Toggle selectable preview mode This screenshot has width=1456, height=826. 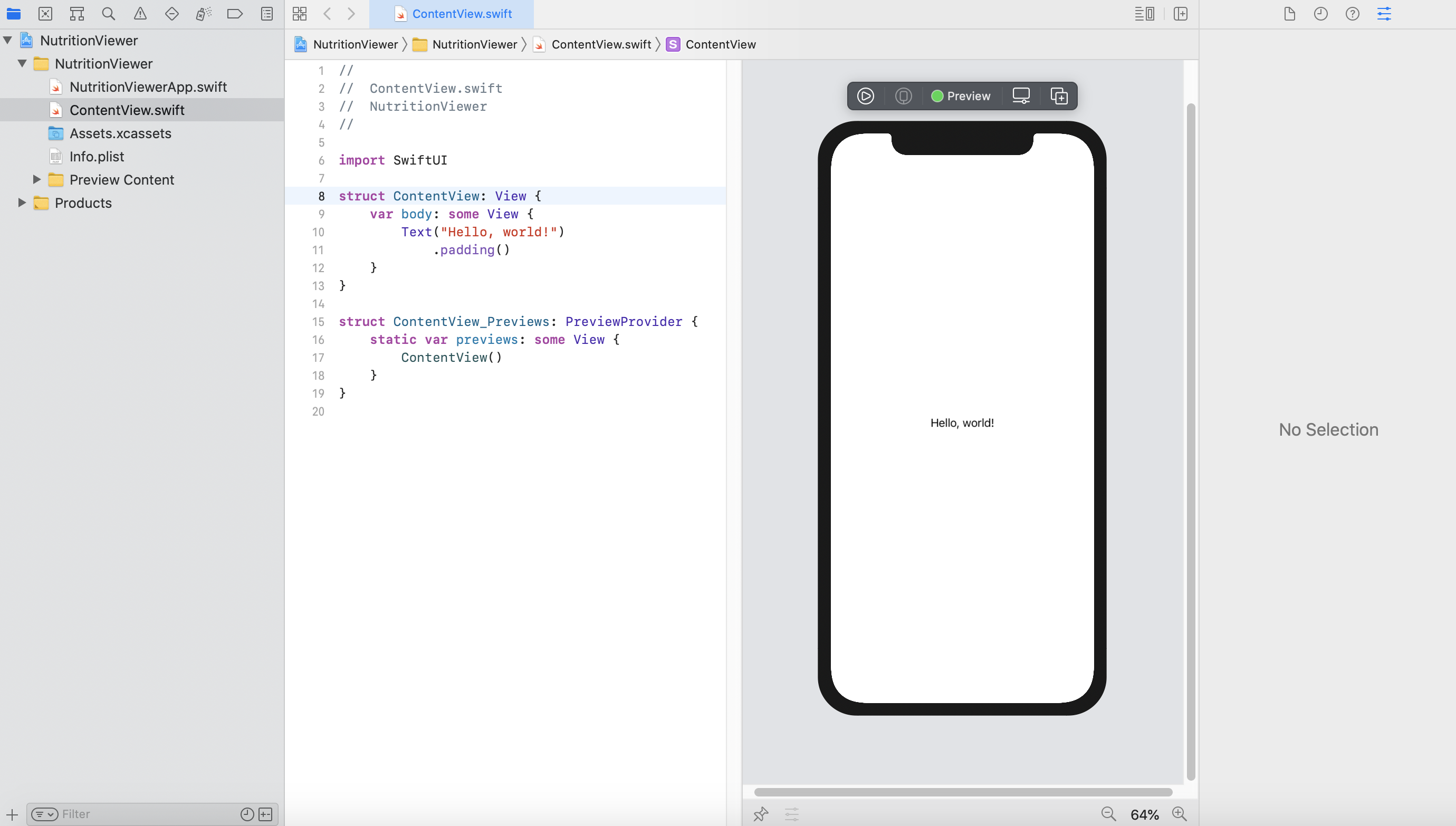(x=904, y=96)
